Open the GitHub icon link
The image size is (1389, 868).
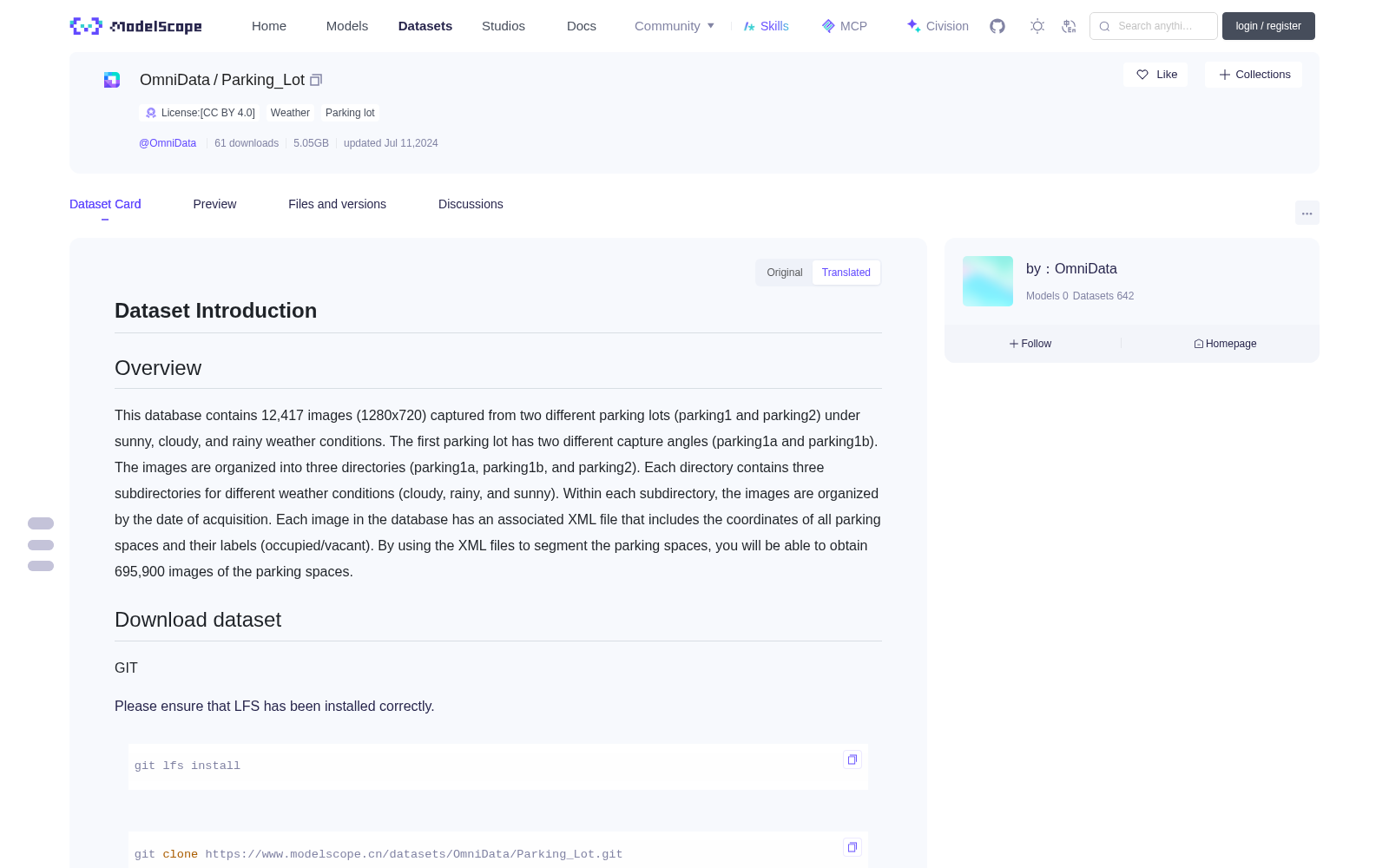point(997,26)
